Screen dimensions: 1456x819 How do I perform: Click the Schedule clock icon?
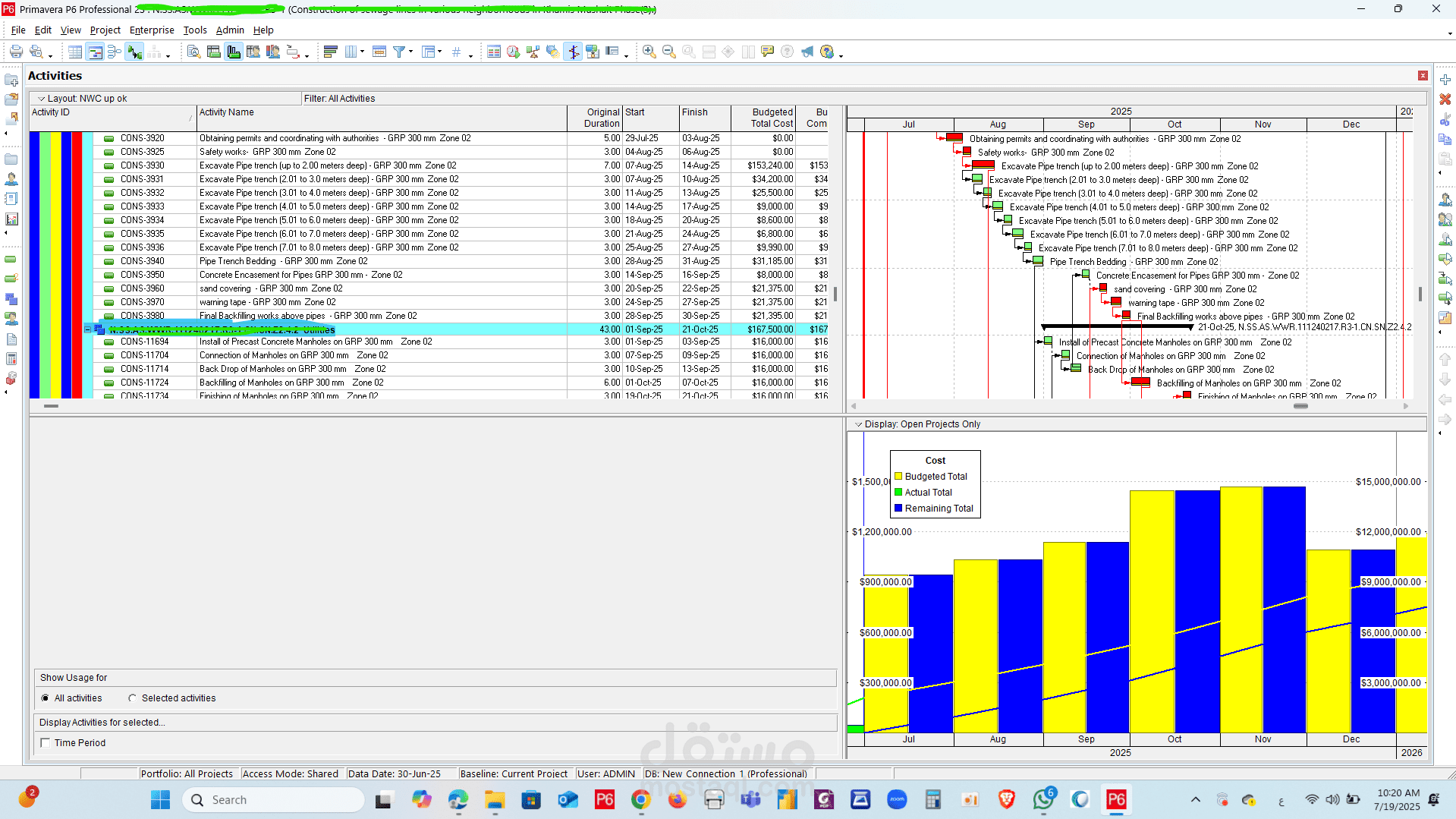click(514, 52)
